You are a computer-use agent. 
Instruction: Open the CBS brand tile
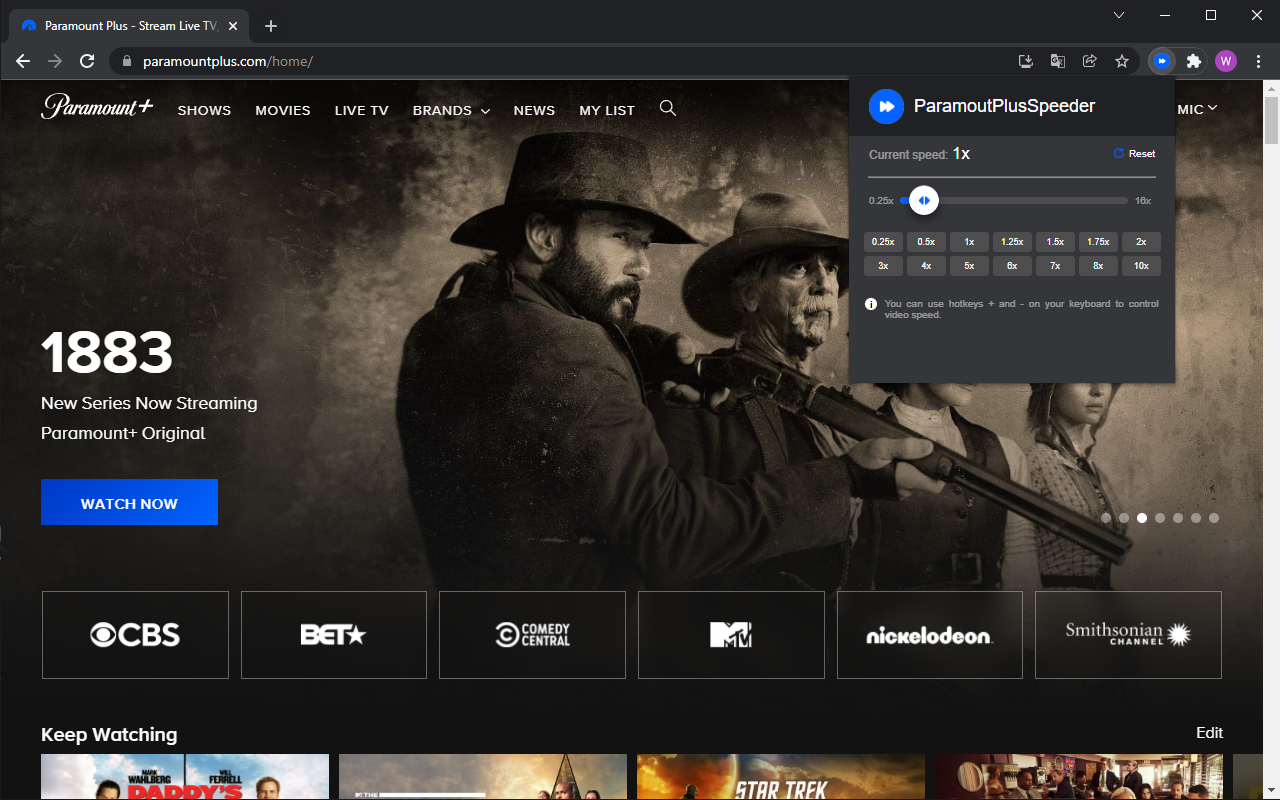point(135,635)
